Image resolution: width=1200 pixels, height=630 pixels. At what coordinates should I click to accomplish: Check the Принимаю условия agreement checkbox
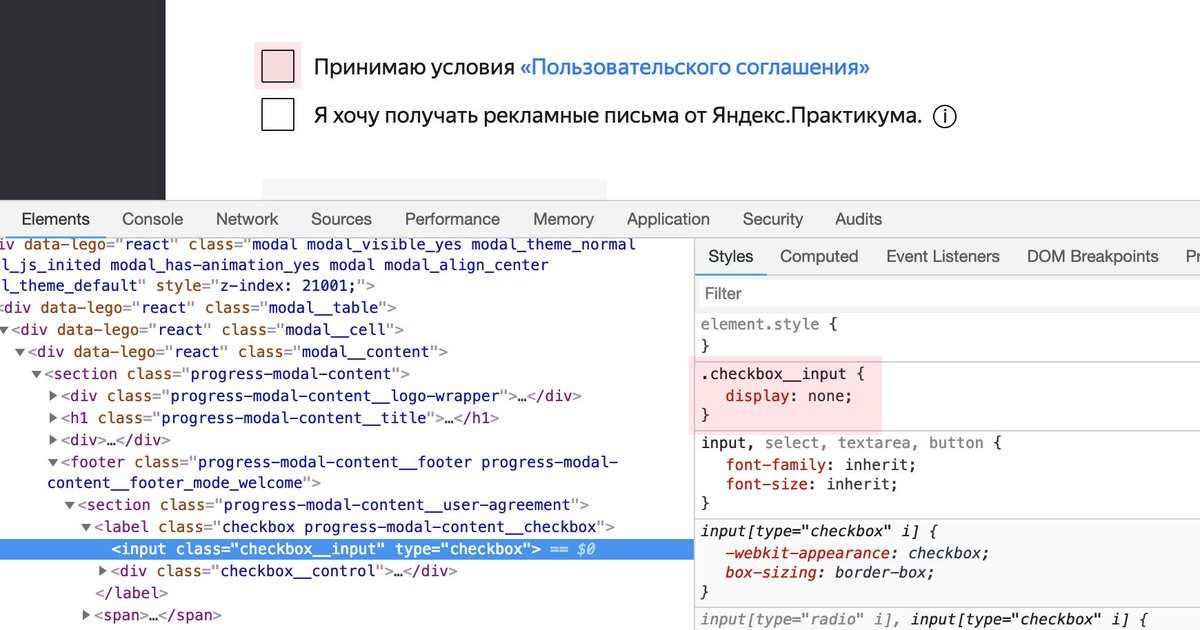278,66
